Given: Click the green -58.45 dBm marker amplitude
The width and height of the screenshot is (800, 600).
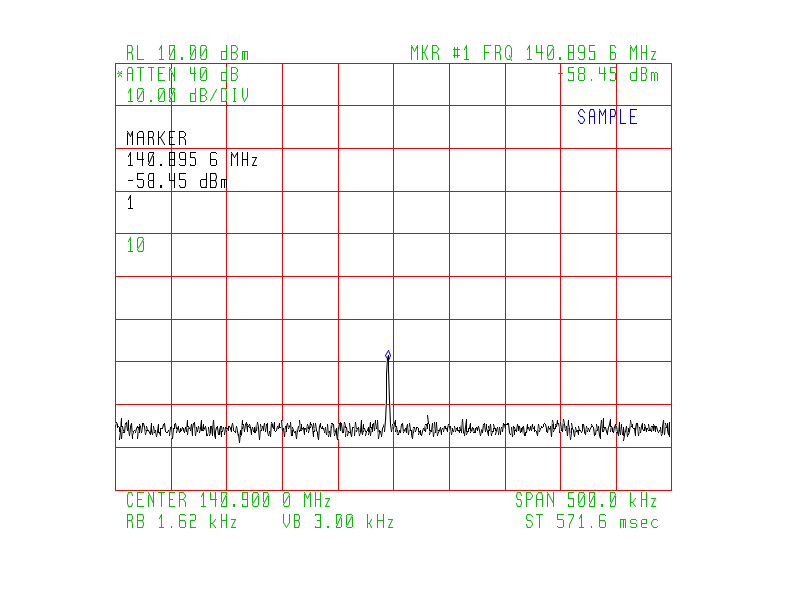Looking at the screenshot, I should coord(608,74).
